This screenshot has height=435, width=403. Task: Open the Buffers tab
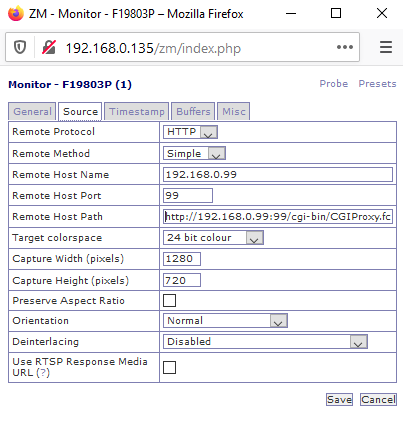pos(193,111)
